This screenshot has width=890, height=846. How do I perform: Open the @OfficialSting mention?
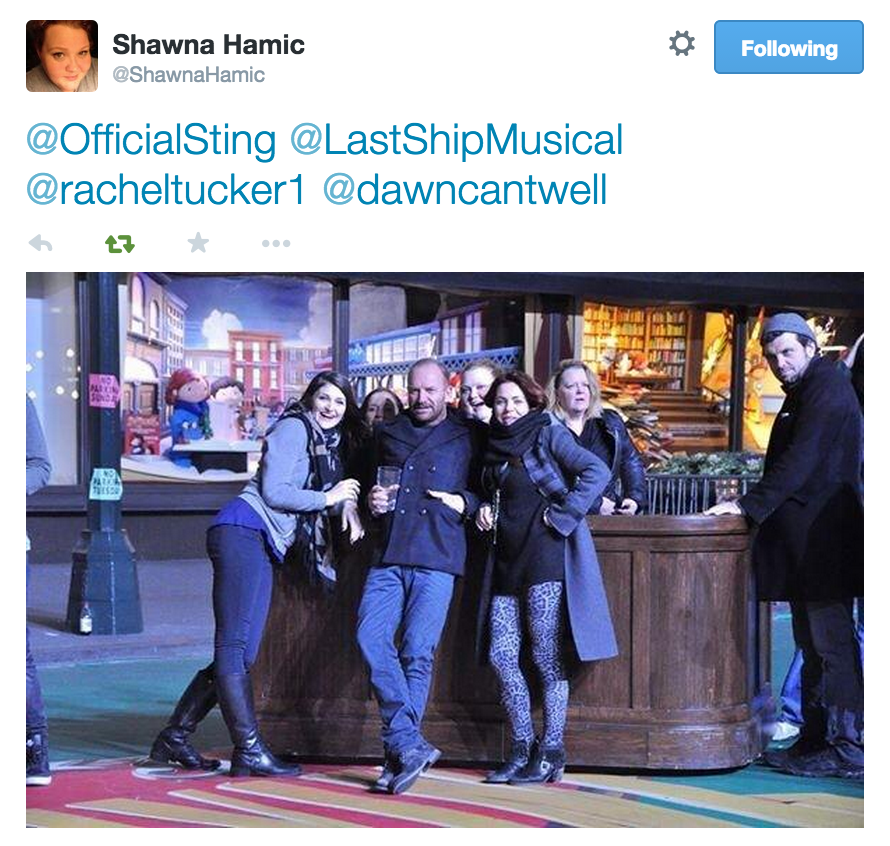[x=151, y=140]
